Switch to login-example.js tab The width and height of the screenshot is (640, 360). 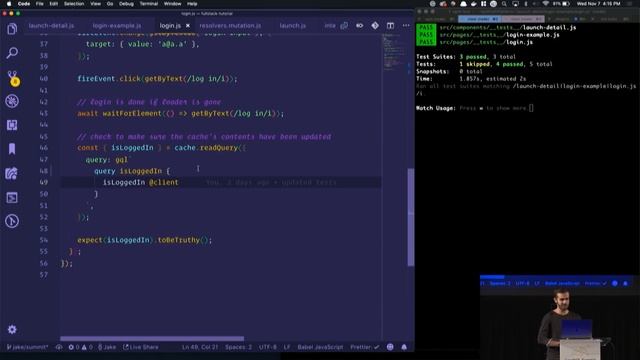(x=117, y=25)
